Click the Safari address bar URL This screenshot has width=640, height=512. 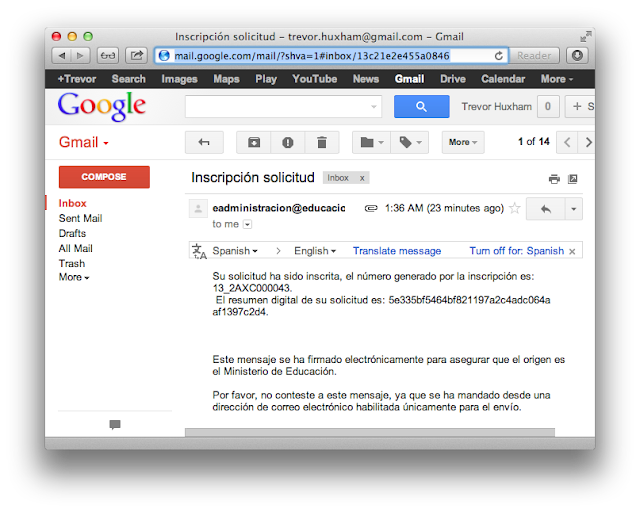click(312, 56)
